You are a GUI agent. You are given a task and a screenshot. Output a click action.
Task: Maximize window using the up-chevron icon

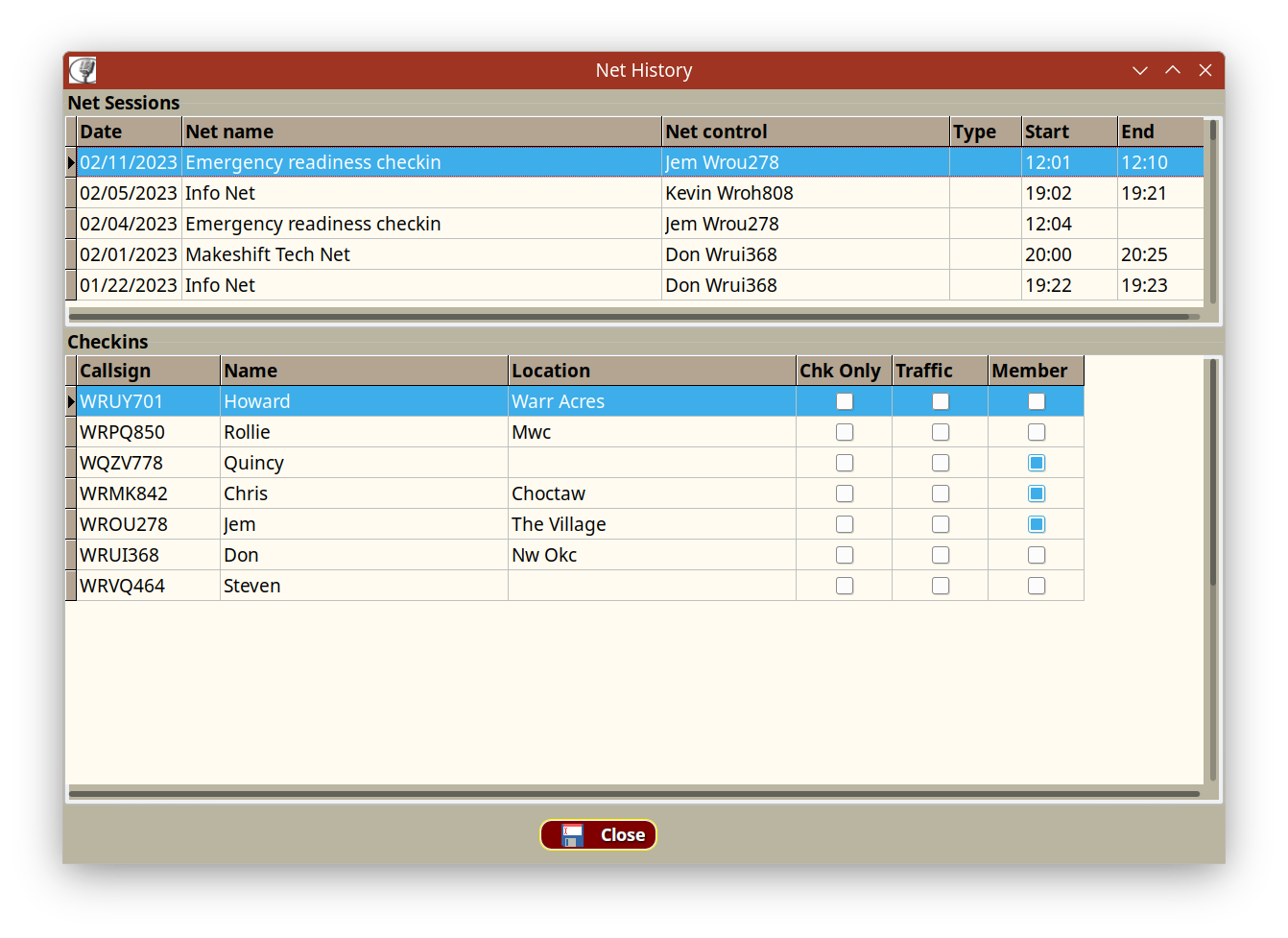[1173, 70]
